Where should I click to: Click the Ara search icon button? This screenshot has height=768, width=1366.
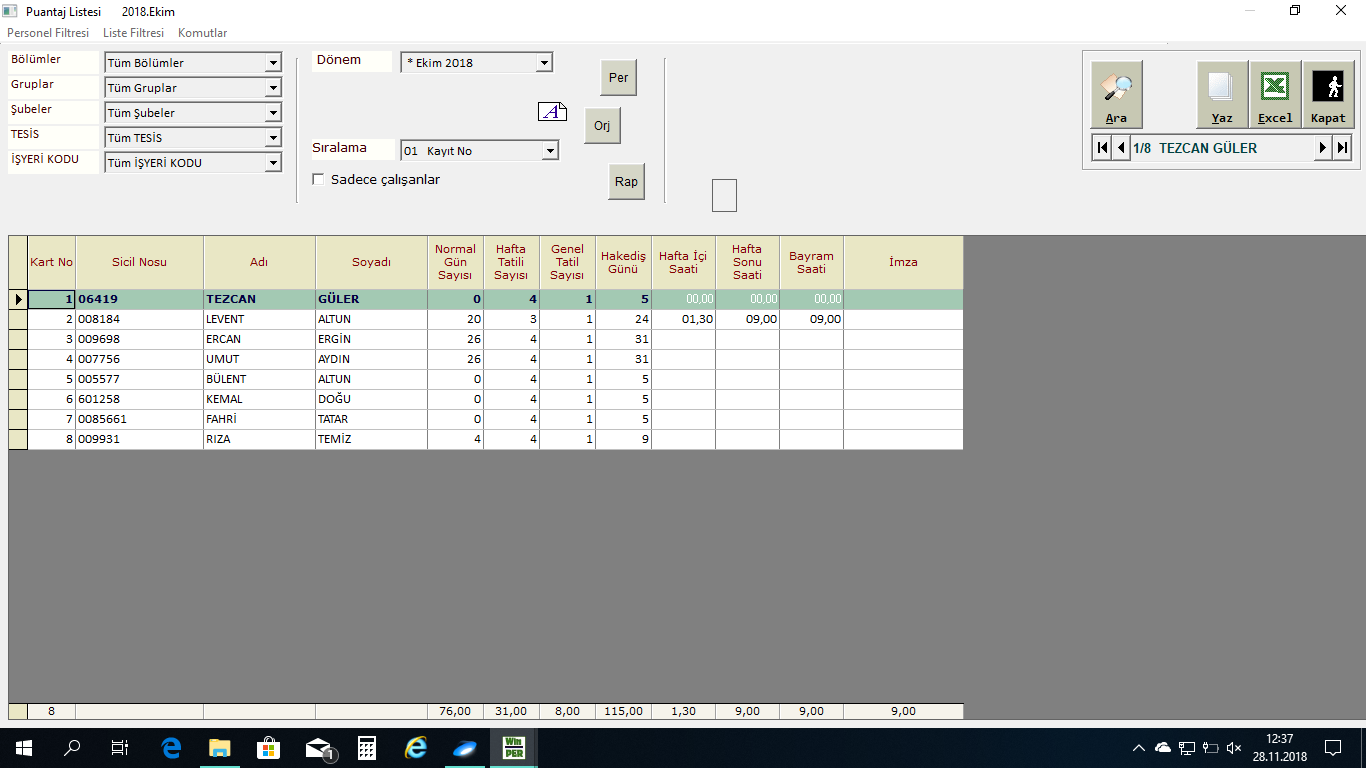point(1116,94)
